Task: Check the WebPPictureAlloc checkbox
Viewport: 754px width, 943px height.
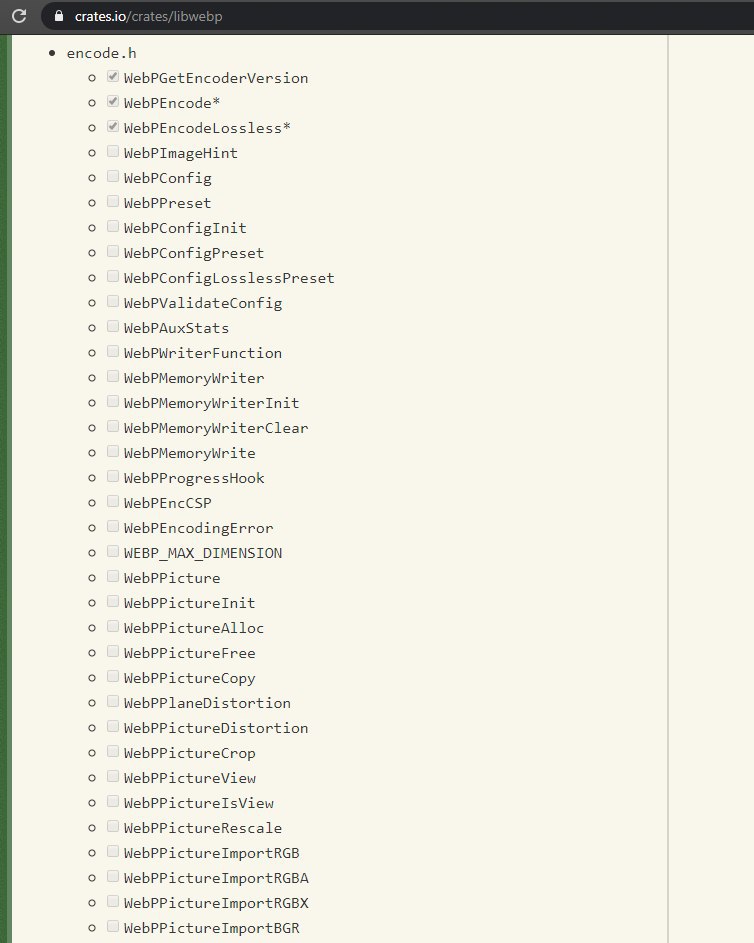Action: [x=113, y=627]
